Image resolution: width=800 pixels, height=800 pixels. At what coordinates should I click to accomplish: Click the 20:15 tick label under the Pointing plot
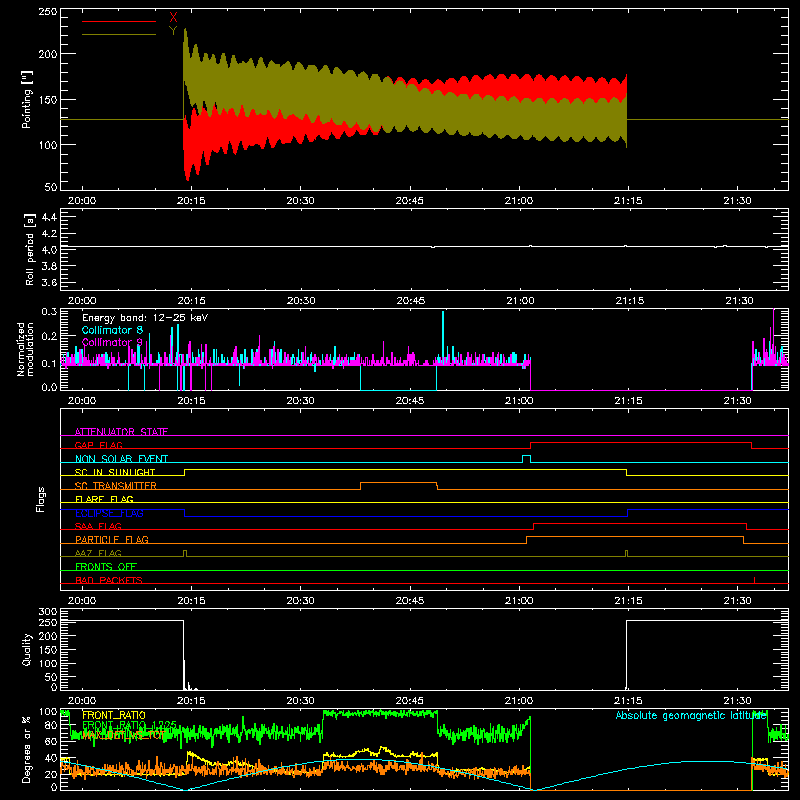tap(191, 201)
